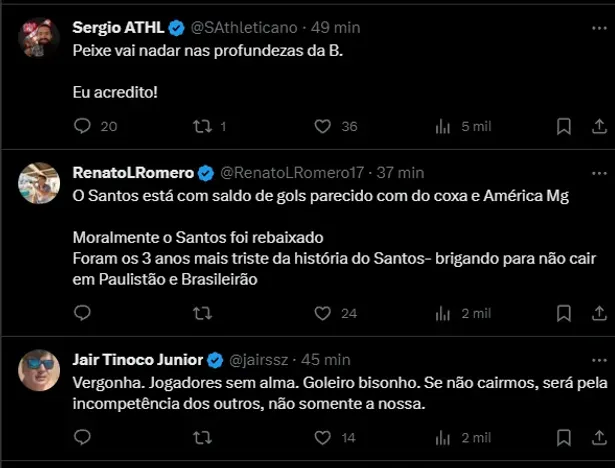615x468 pixels.
Task: Open the 37 min timestamp on RenatoLRomero's tweet
Action: [399, 172]
